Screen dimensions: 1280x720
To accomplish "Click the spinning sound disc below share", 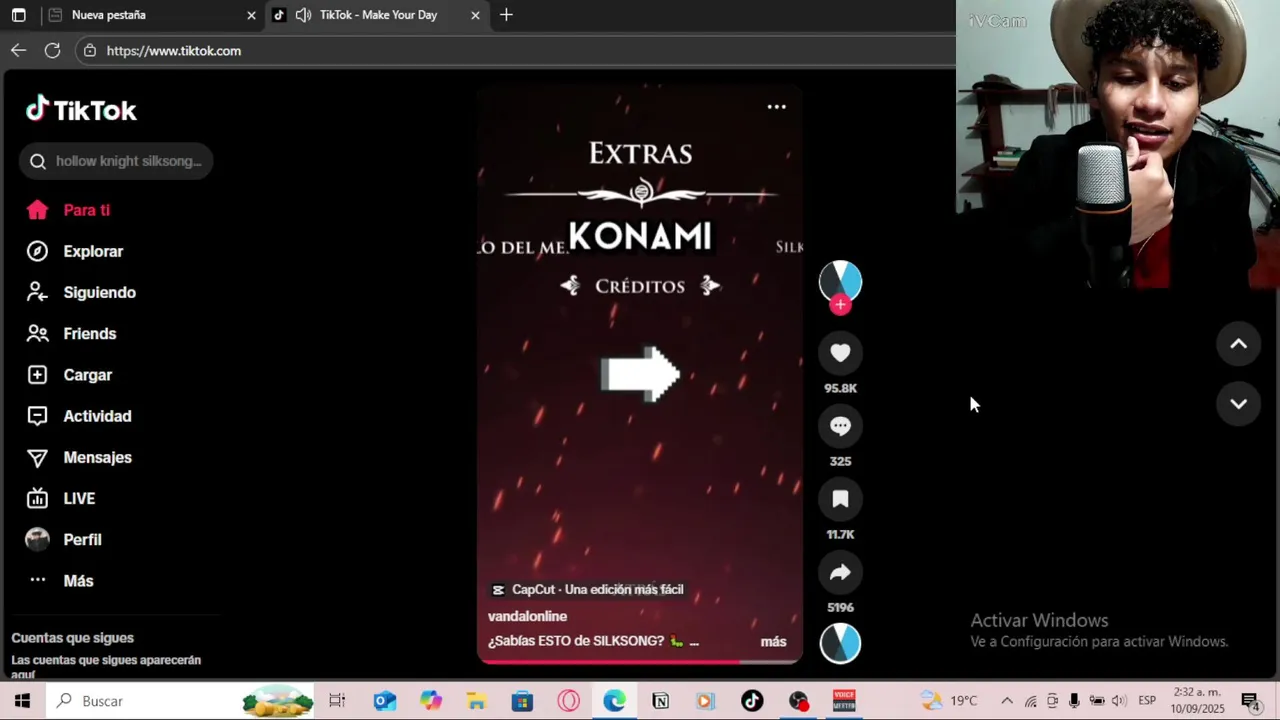I will click(x=840, y=643).
